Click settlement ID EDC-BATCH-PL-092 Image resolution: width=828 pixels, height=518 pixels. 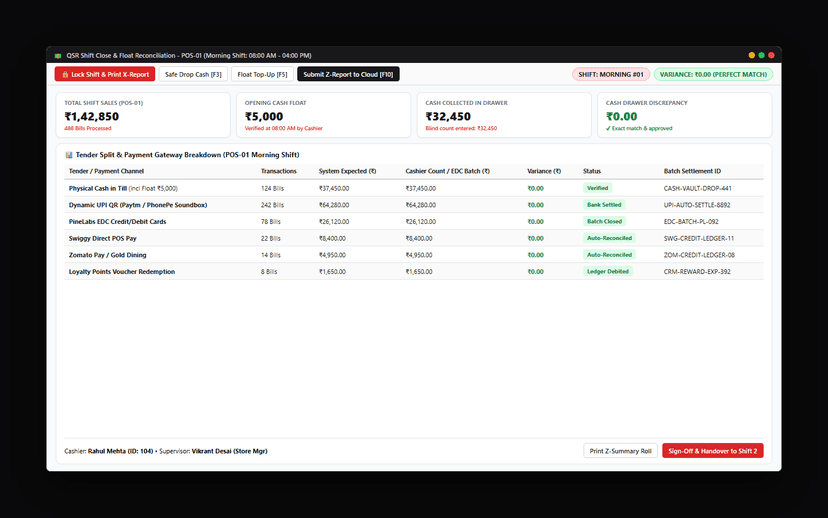tap(691, 222)
